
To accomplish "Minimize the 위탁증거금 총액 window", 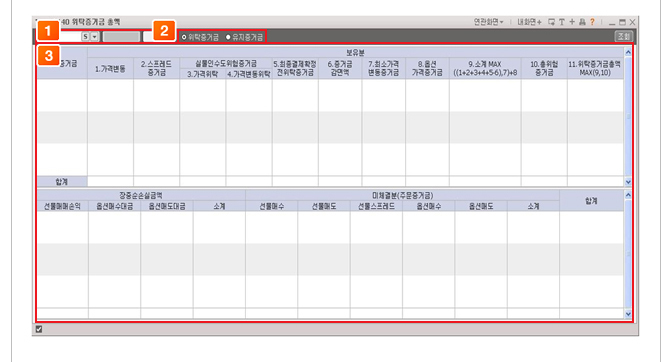I will [x=612, y=22].
